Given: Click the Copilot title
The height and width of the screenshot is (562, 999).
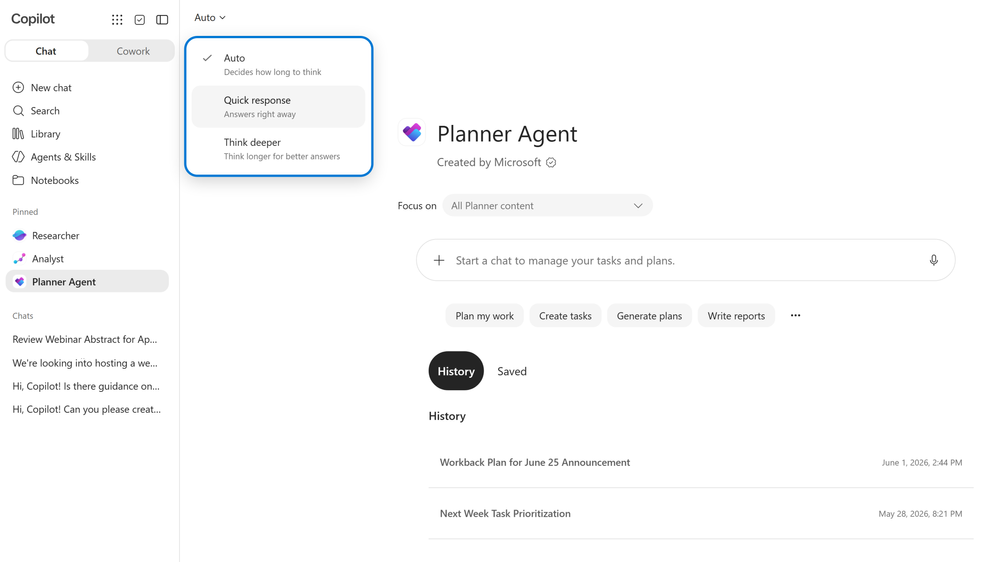Looking at the screenshot, I should click(x=33, y=19).
